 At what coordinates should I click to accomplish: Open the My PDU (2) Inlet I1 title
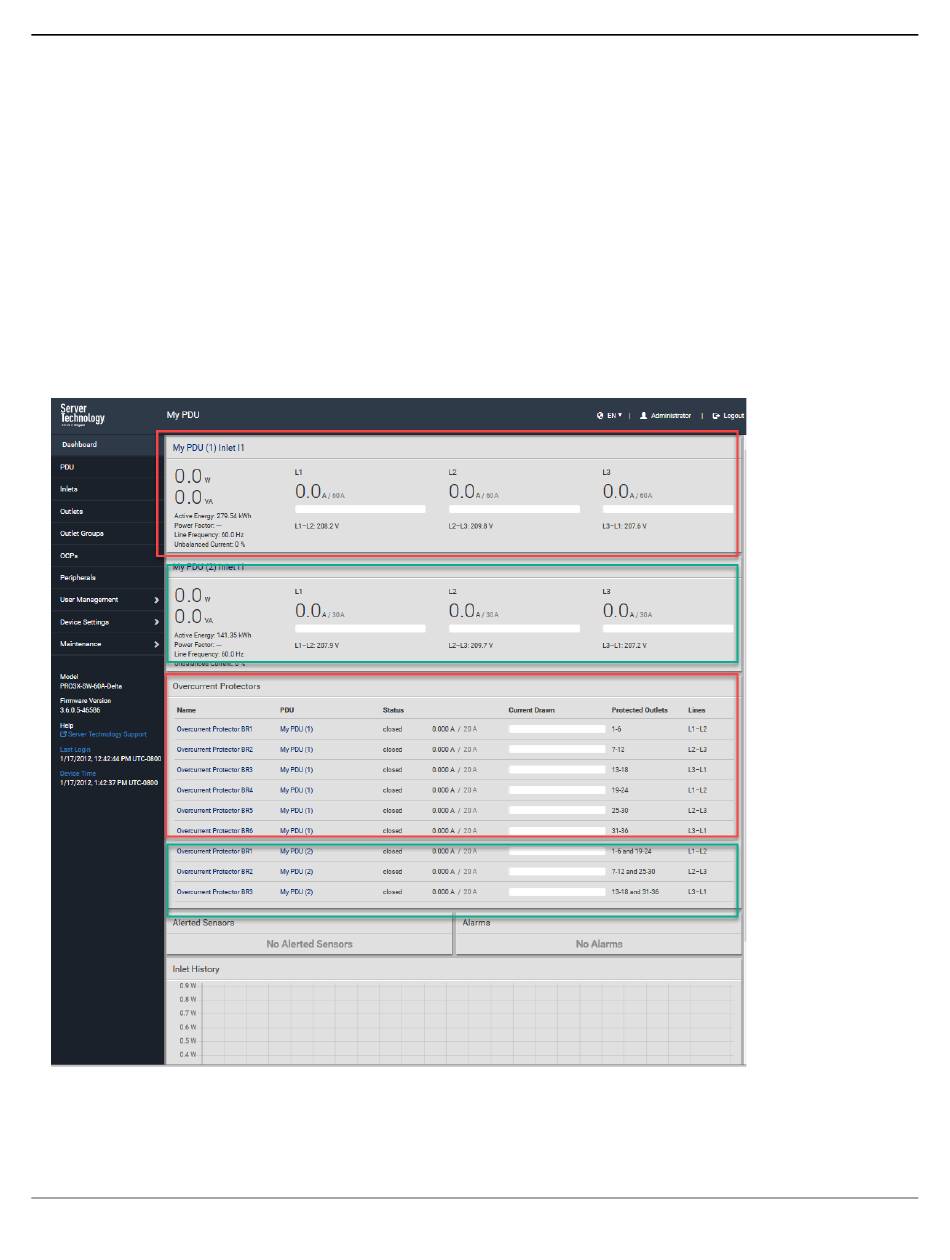coord(209,567)
